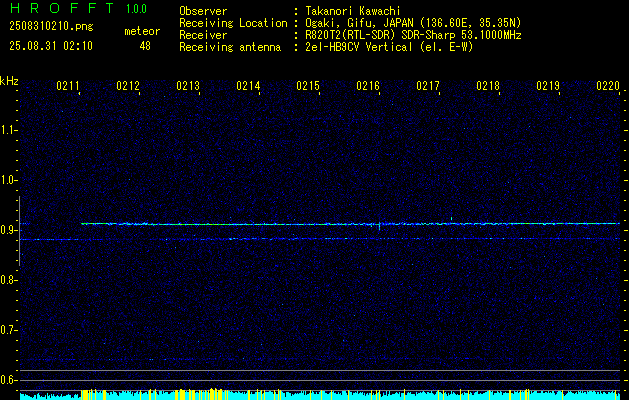Image resolution: width=629 pixels, height=400 pixels.
Task: Click the 0.9 frequency axis label
Action: tap(8, 230)
